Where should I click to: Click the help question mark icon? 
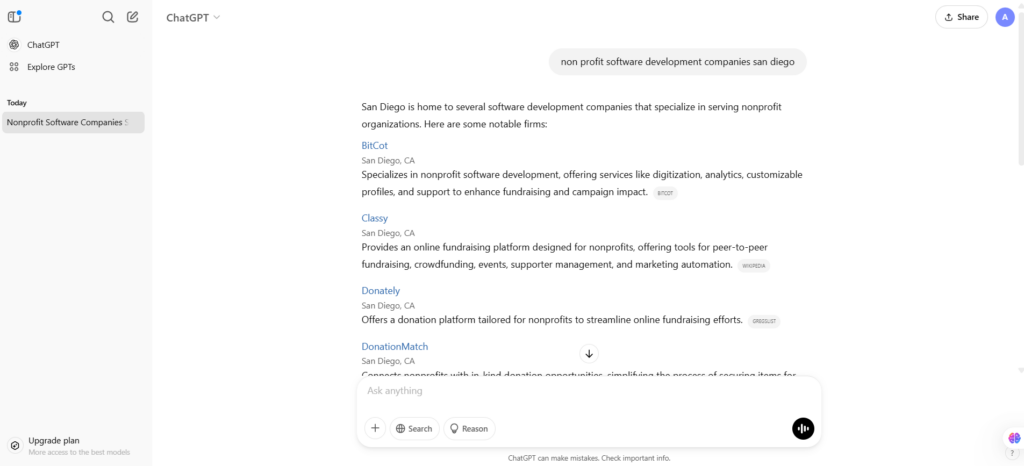click(1012, 453)
